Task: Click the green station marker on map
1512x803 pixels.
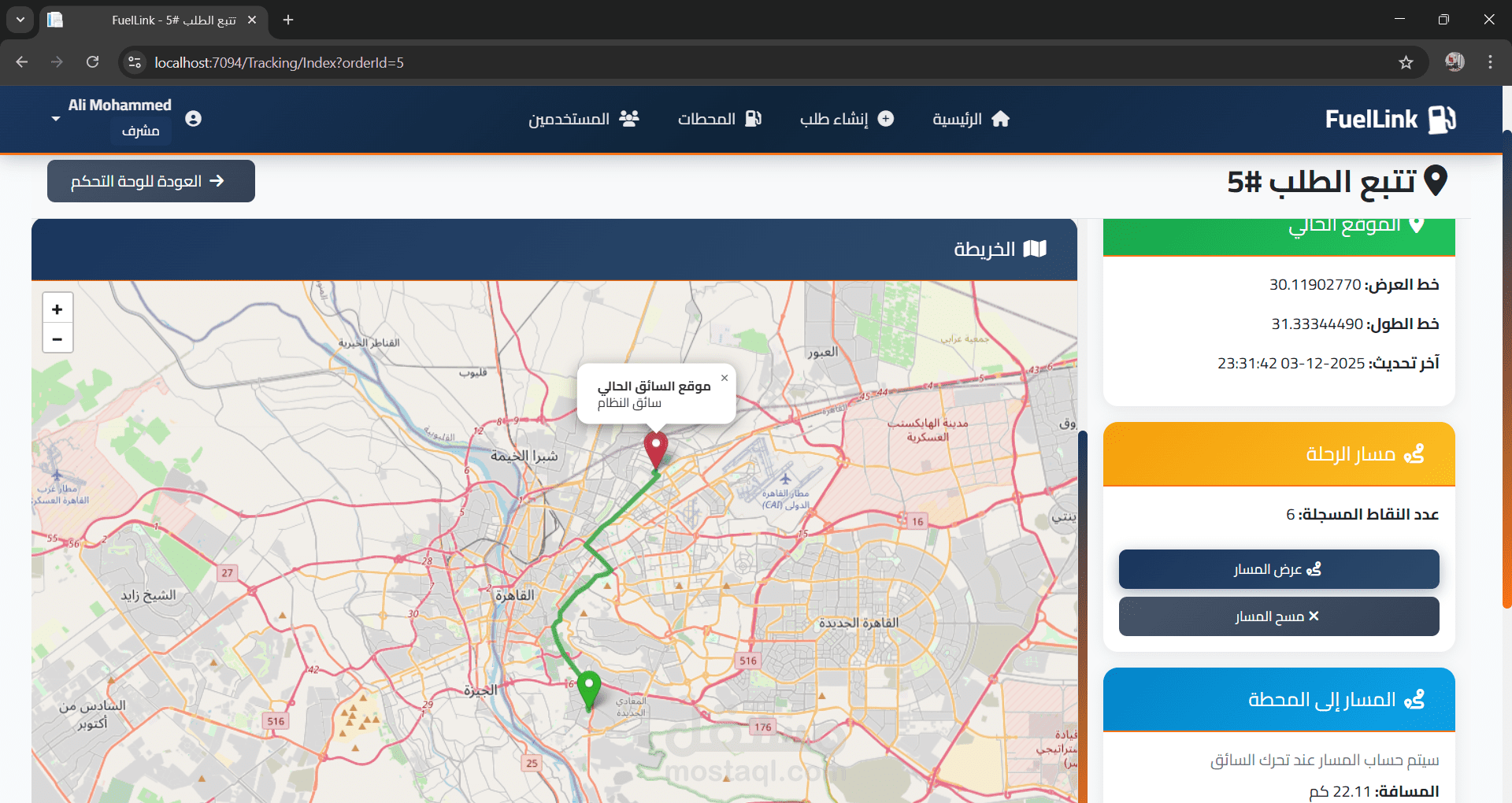Action: (x=588, y=690)
